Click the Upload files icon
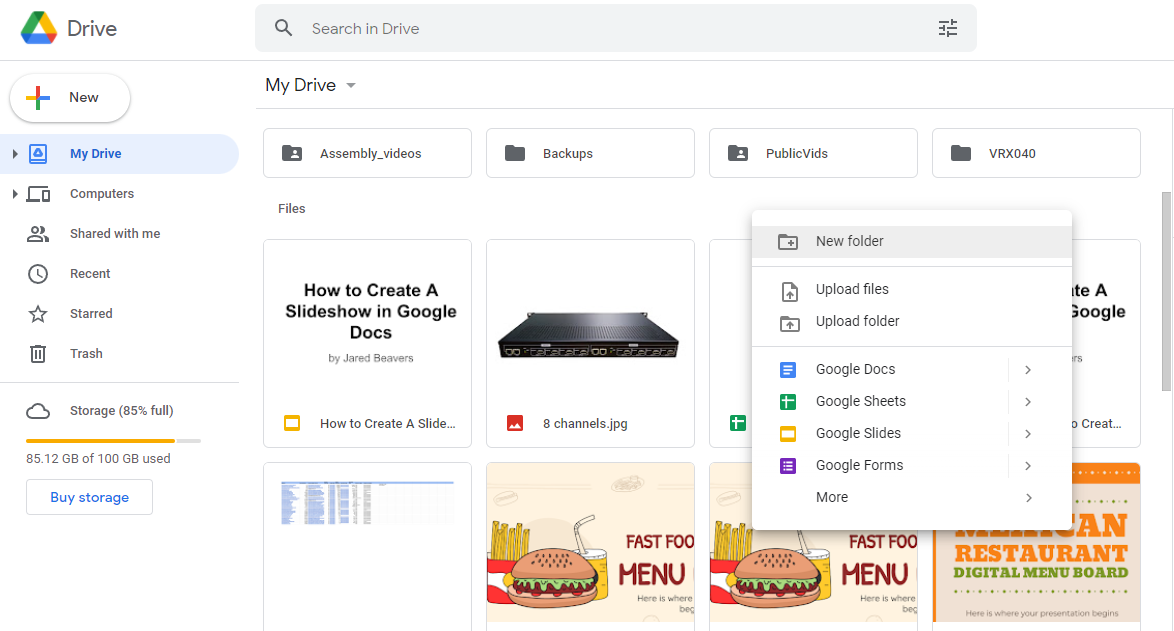 pos(789,291)
